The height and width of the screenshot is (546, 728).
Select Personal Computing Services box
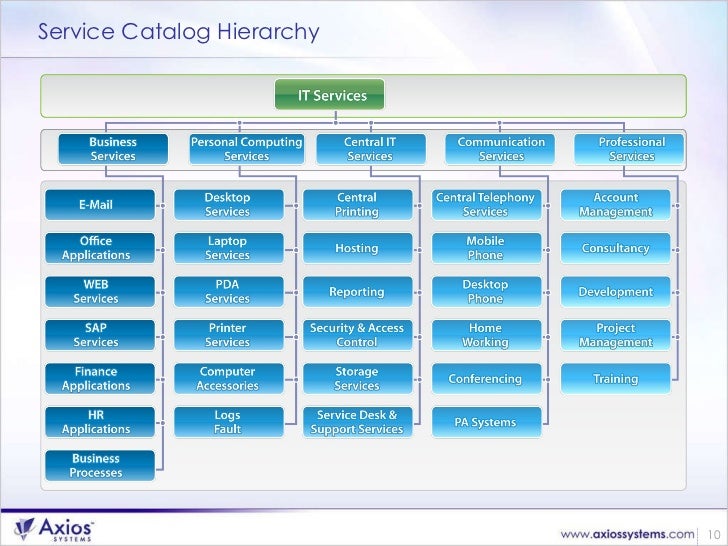[x=247, y=149]
